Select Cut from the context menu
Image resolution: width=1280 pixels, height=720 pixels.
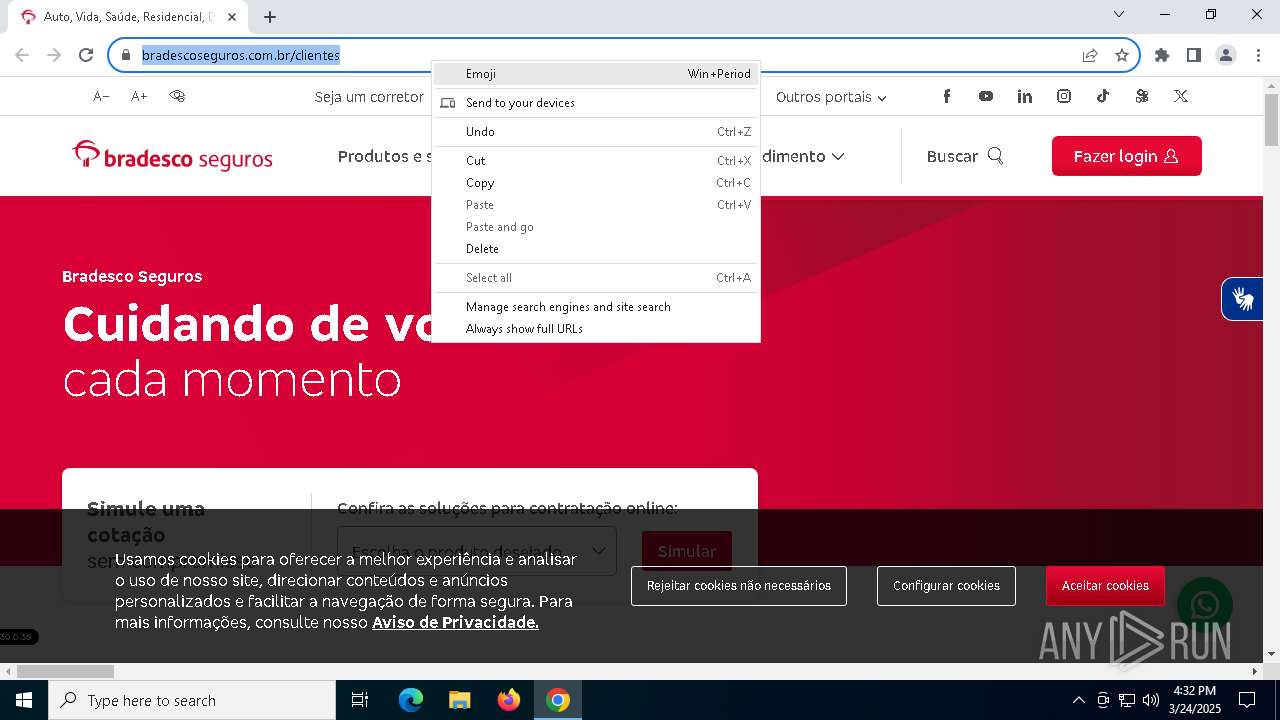pyautogui.click(x=596, y=161)
